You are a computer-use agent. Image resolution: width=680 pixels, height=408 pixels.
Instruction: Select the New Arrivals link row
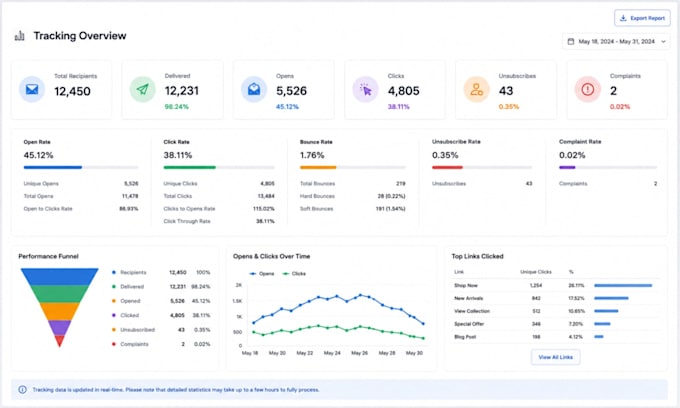pyautogui.click(x=556, y=298)
